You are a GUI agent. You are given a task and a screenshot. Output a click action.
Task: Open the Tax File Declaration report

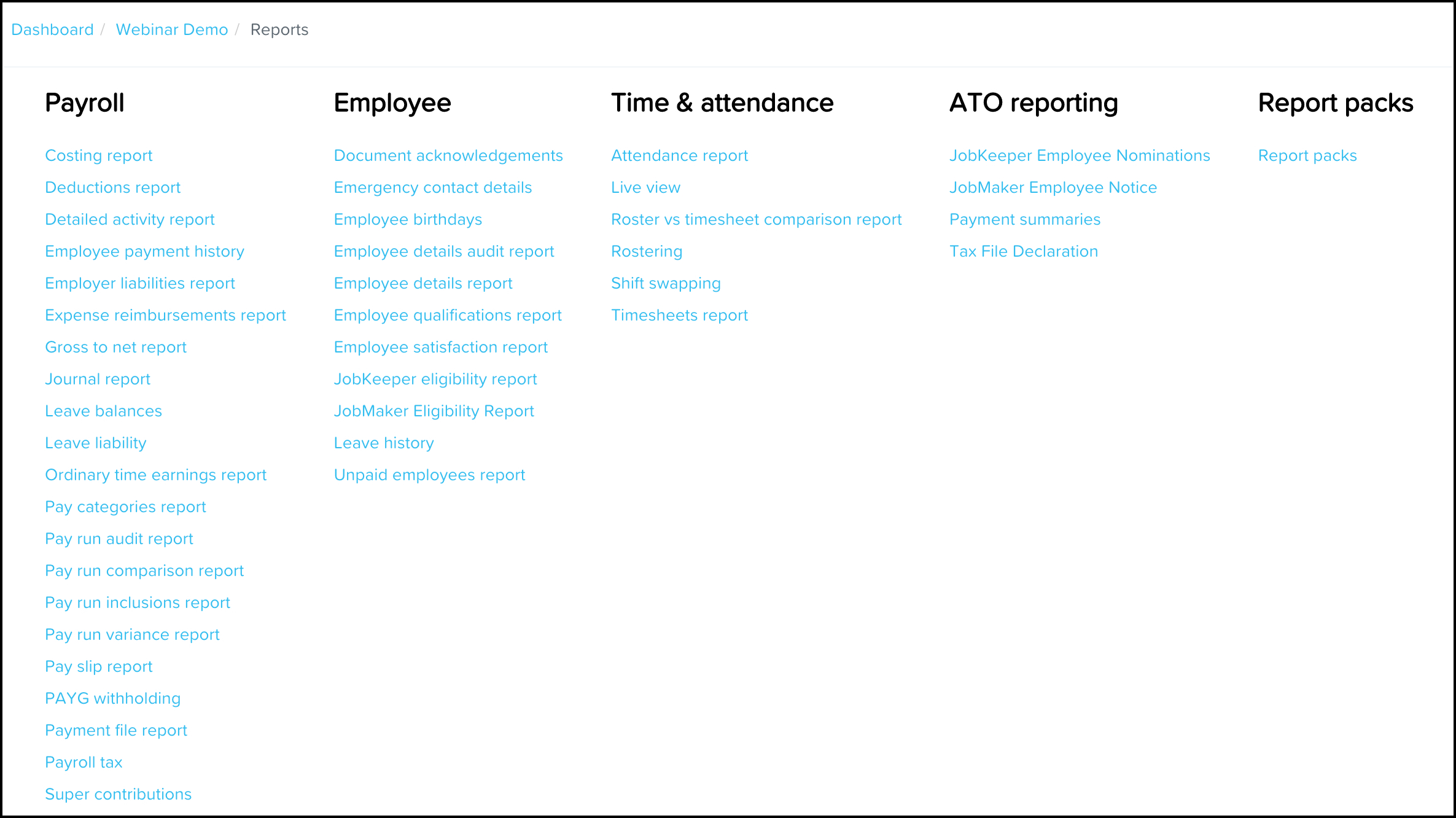[1023, 251]
